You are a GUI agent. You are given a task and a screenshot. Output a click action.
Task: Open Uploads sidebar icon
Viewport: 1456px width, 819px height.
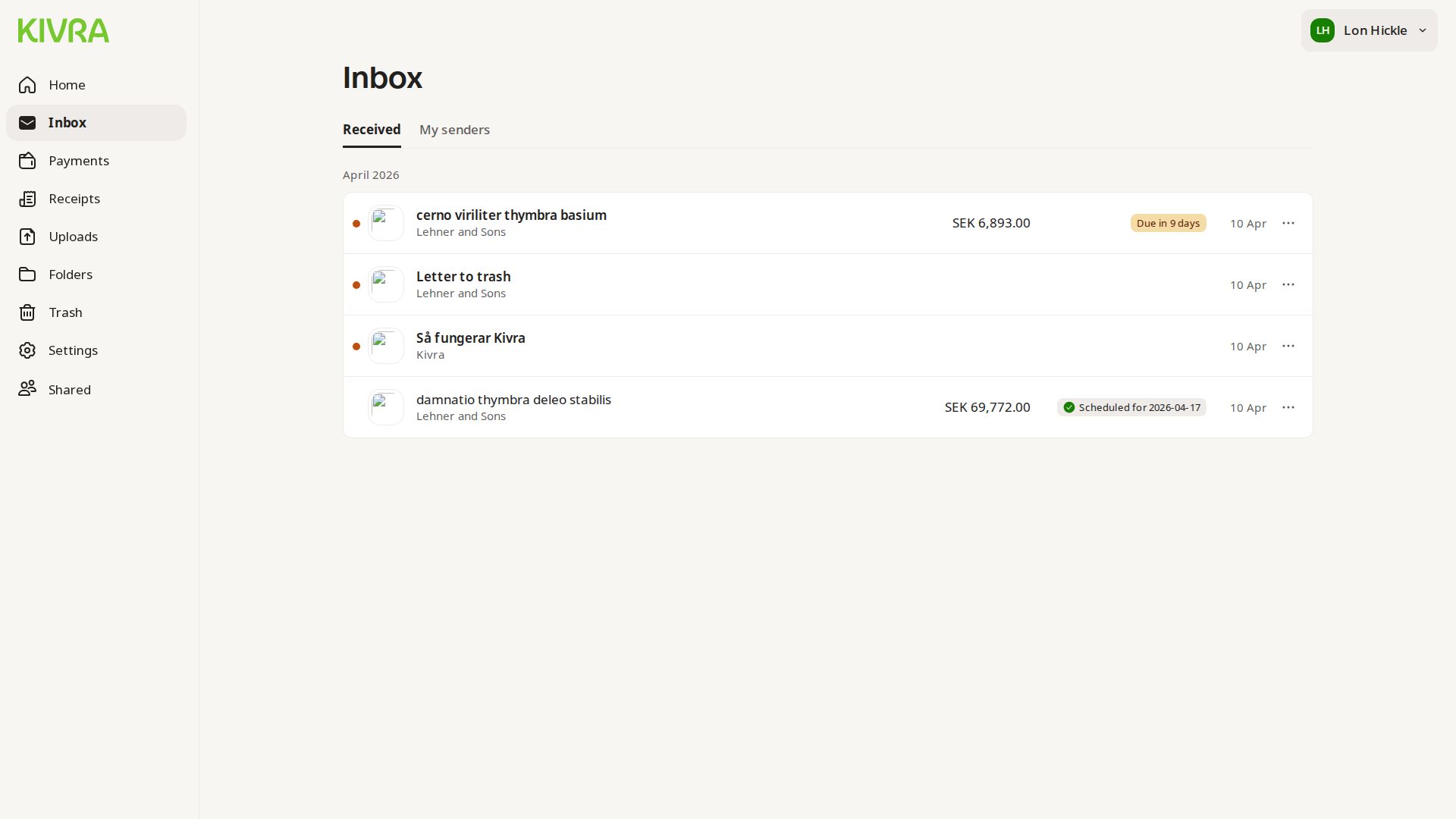[x=27, y=237]
